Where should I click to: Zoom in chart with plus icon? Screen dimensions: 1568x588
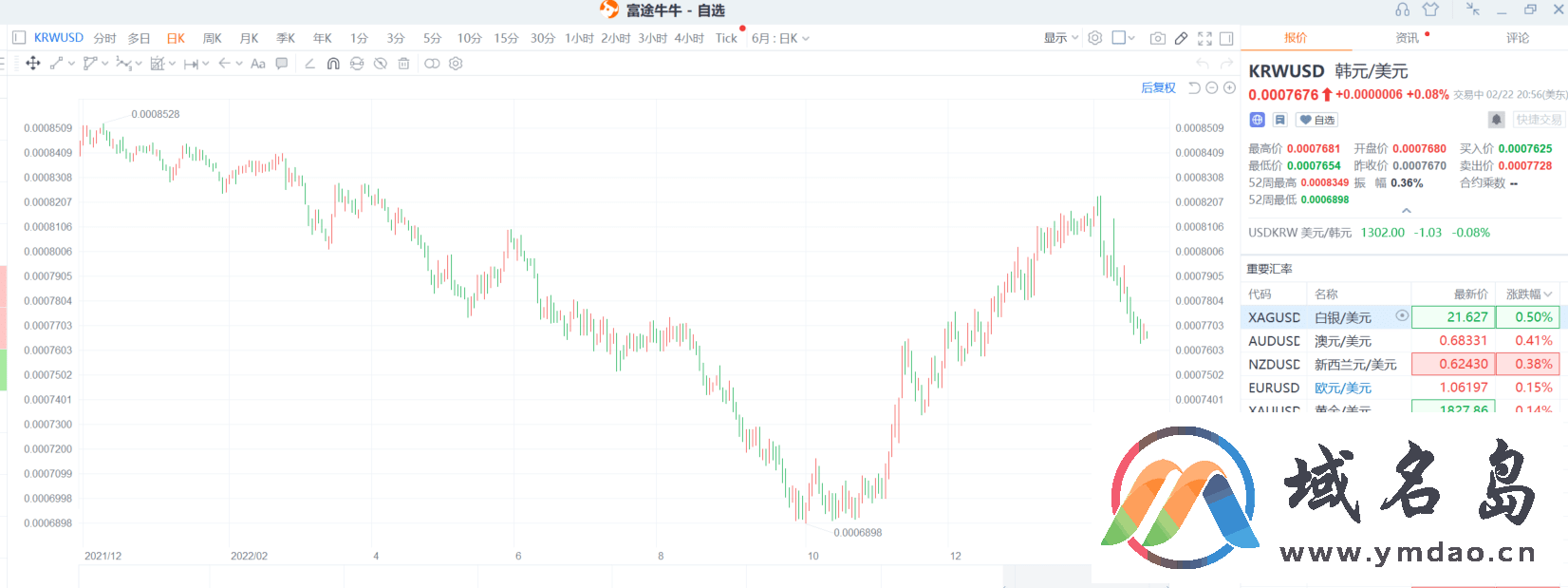[x=1229, y=88]
